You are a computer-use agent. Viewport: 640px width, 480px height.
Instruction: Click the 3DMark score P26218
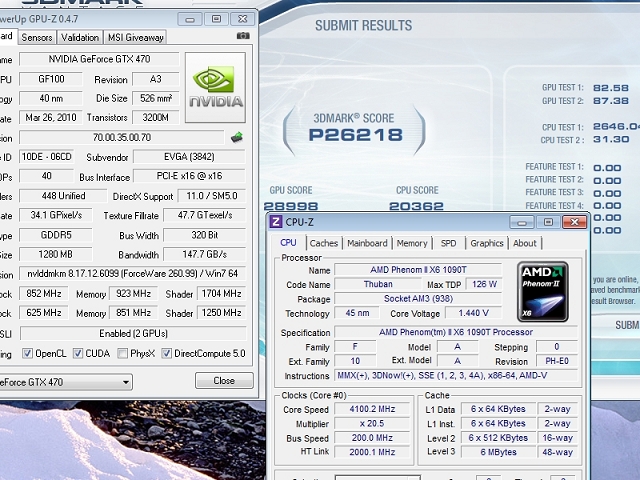pyautogui.click(x=356, y=135)
